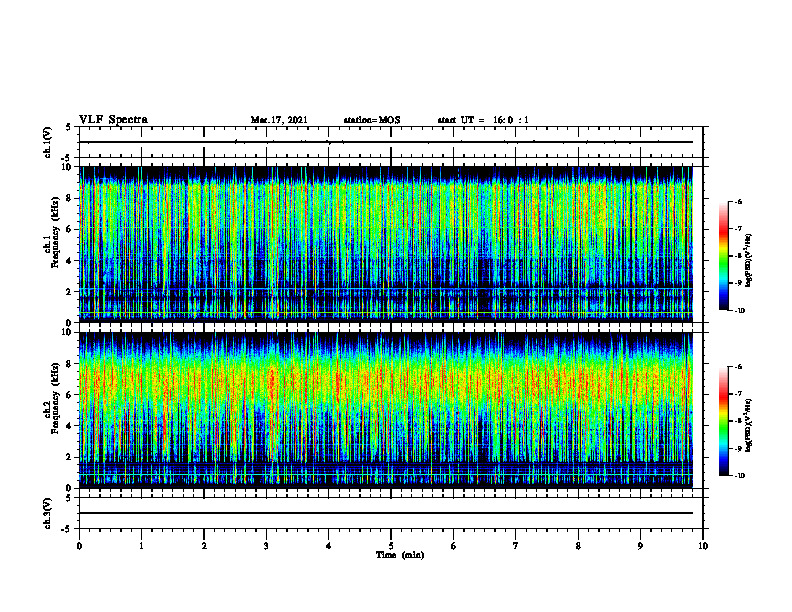Click the ch.2 spectrogram color scale bar
This screenshot has width=792, height=612.
723,421
